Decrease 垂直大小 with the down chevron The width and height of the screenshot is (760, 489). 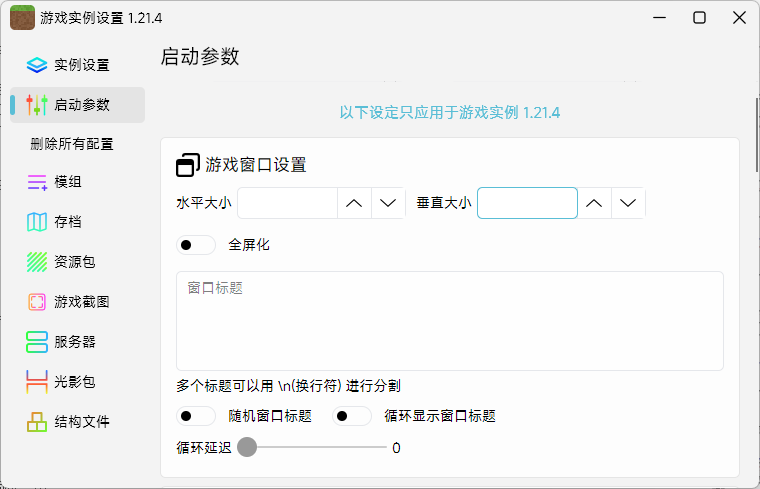(628, 203)
